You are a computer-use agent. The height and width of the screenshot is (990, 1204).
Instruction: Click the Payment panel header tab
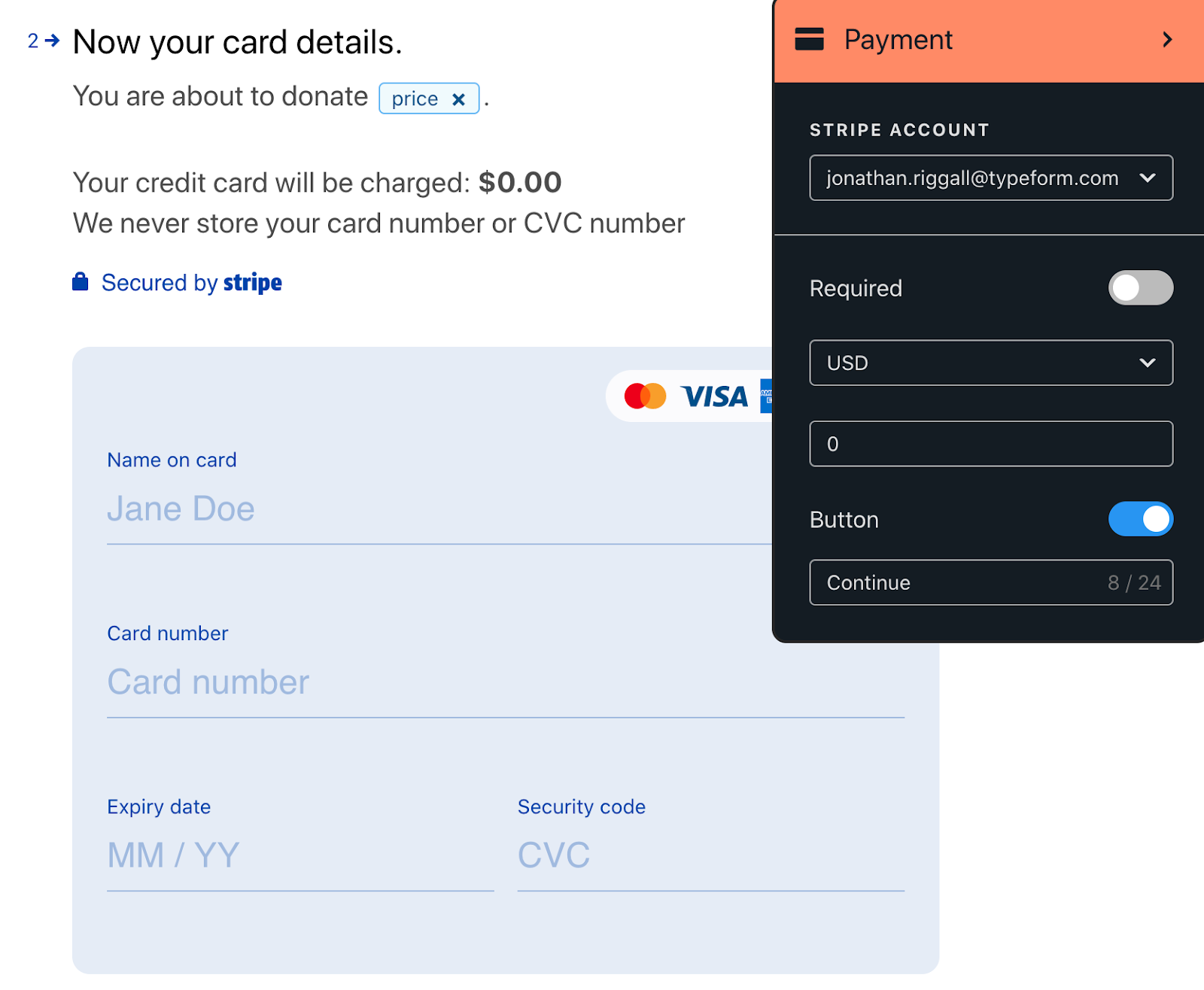pos(989,41)
